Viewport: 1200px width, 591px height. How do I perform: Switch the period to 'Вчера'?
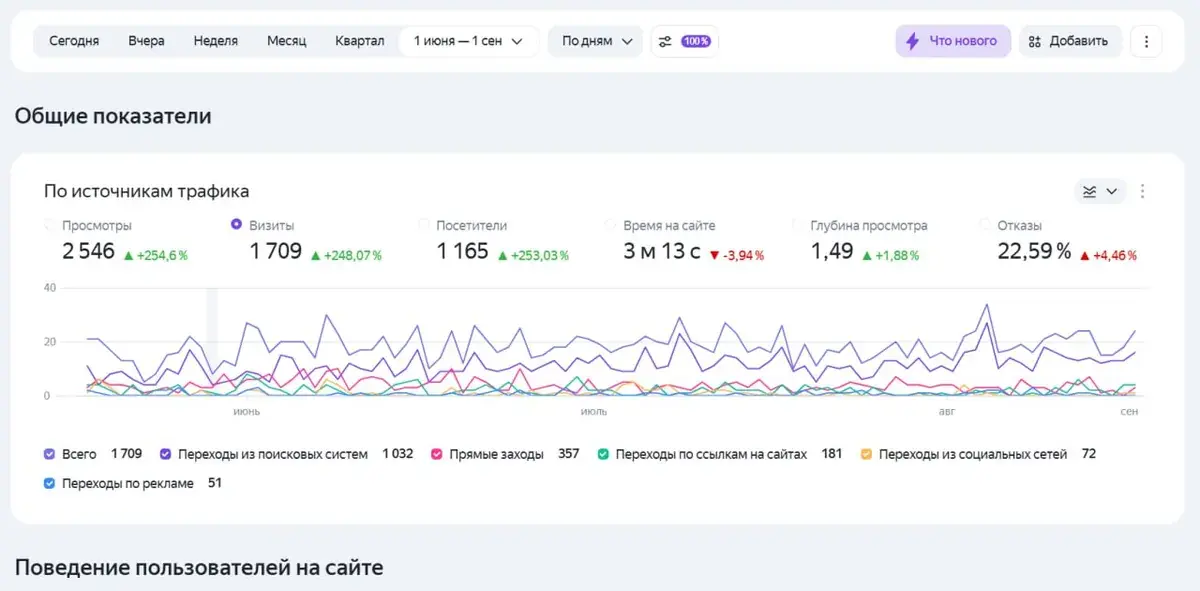pos(146,41)
